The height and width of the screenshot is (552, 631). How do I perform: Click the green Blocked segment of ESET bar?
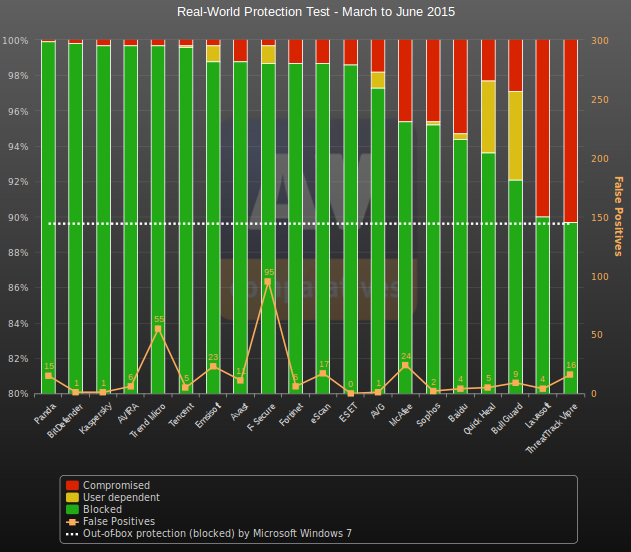pyautogui.click(x=351, y=229)
